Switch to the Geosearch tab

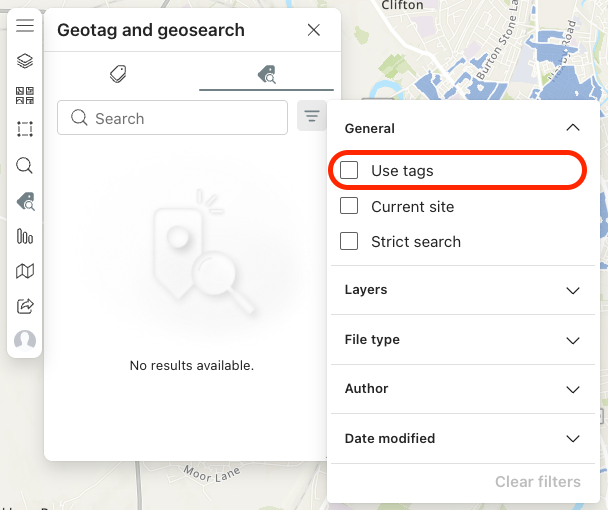click(x=266, y=74)
